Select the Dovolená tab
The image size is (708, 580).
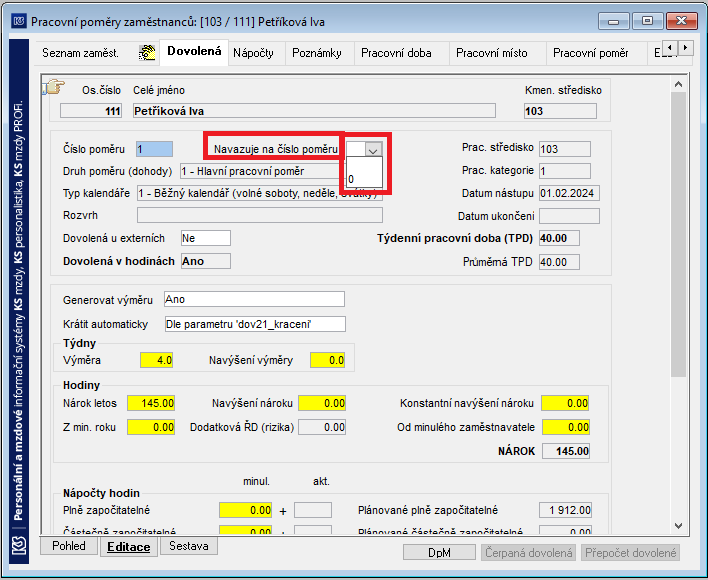coord(194,51)
